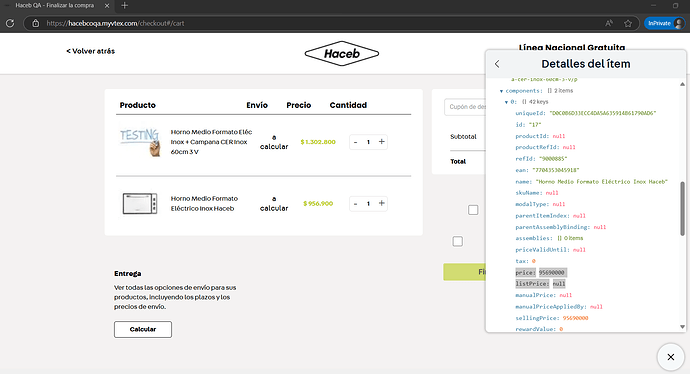Collapse the components tree node

coord(501,91)
